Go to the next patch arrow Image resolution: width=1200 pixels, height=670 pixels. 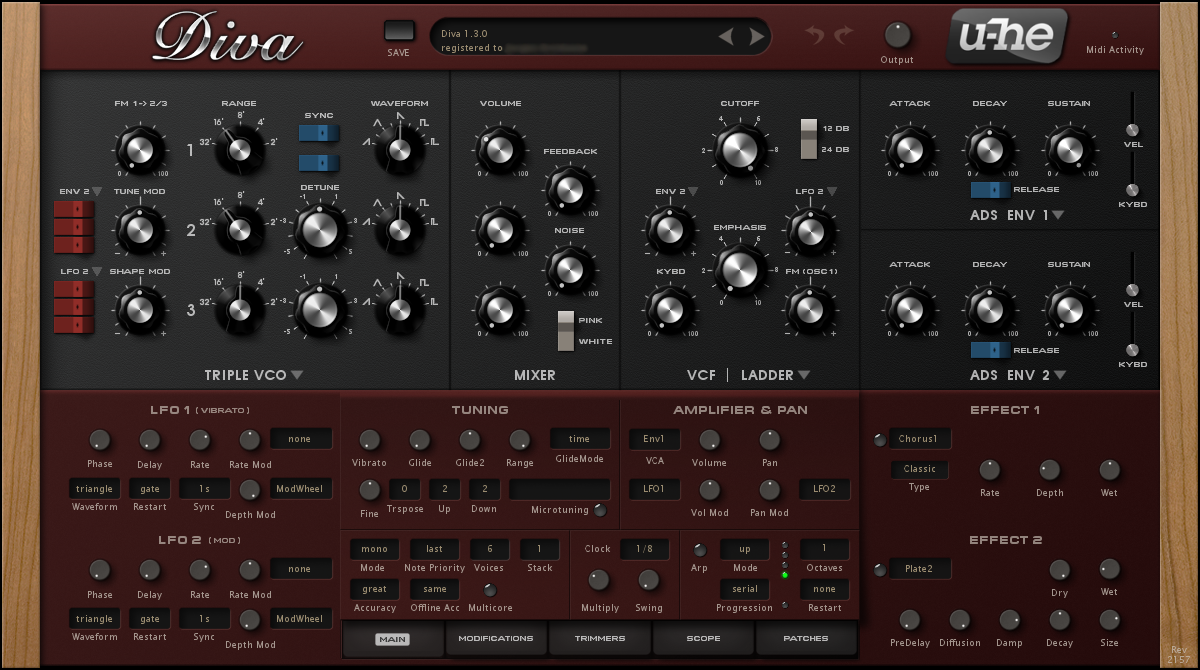[x=756, y=38]
